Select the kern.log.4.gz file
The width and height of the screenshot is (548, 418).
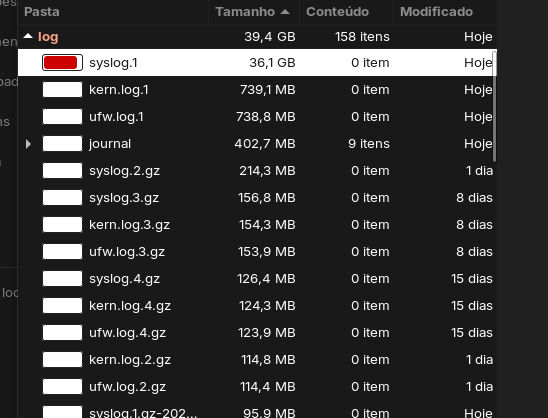tap(257, 305)
